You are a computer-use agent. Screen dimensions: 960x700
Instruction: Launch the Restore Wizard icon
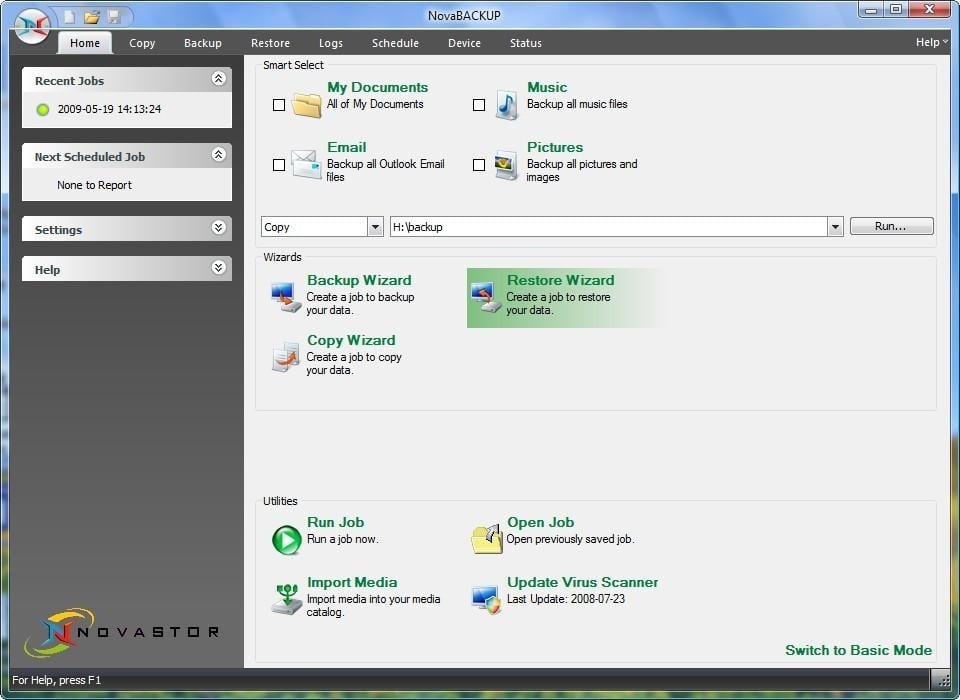pos(486,297)
